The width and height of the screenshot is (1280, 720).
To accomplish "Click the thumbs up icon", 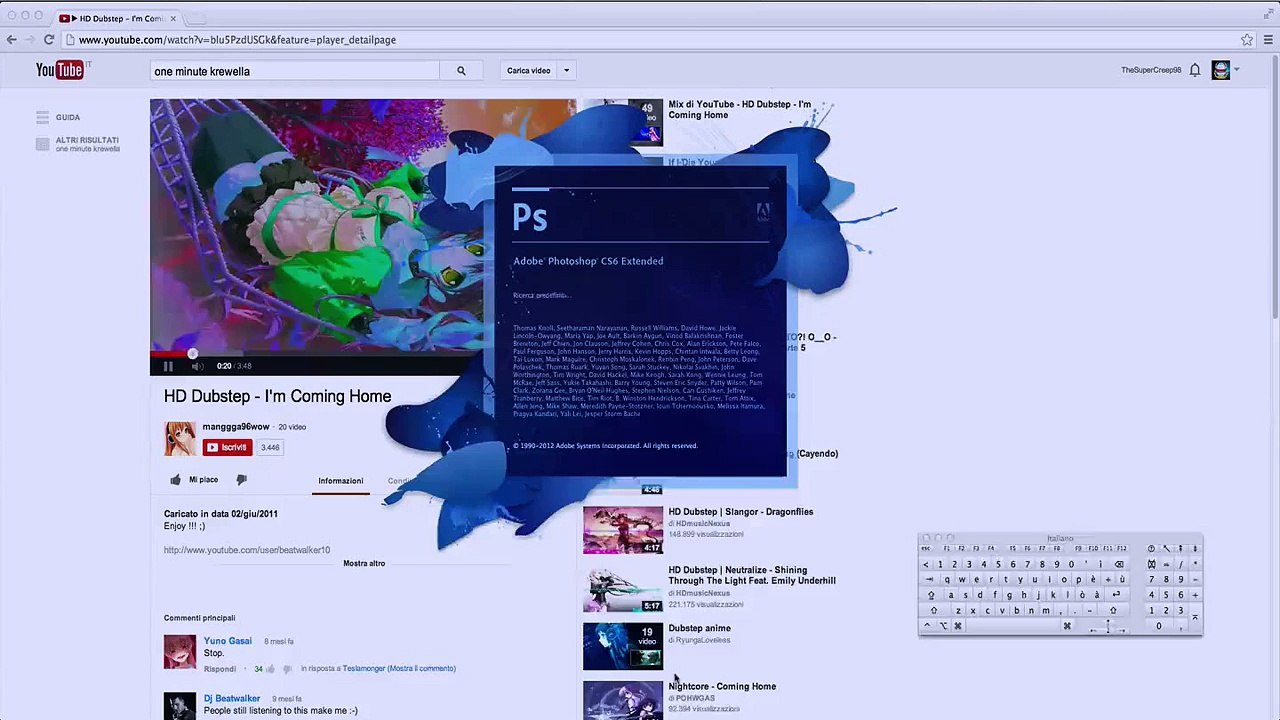I will point(176,480).
